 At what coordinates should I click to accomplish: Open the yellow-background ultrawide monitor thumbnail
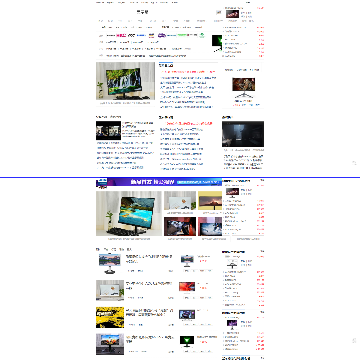[x=210, y=201]
